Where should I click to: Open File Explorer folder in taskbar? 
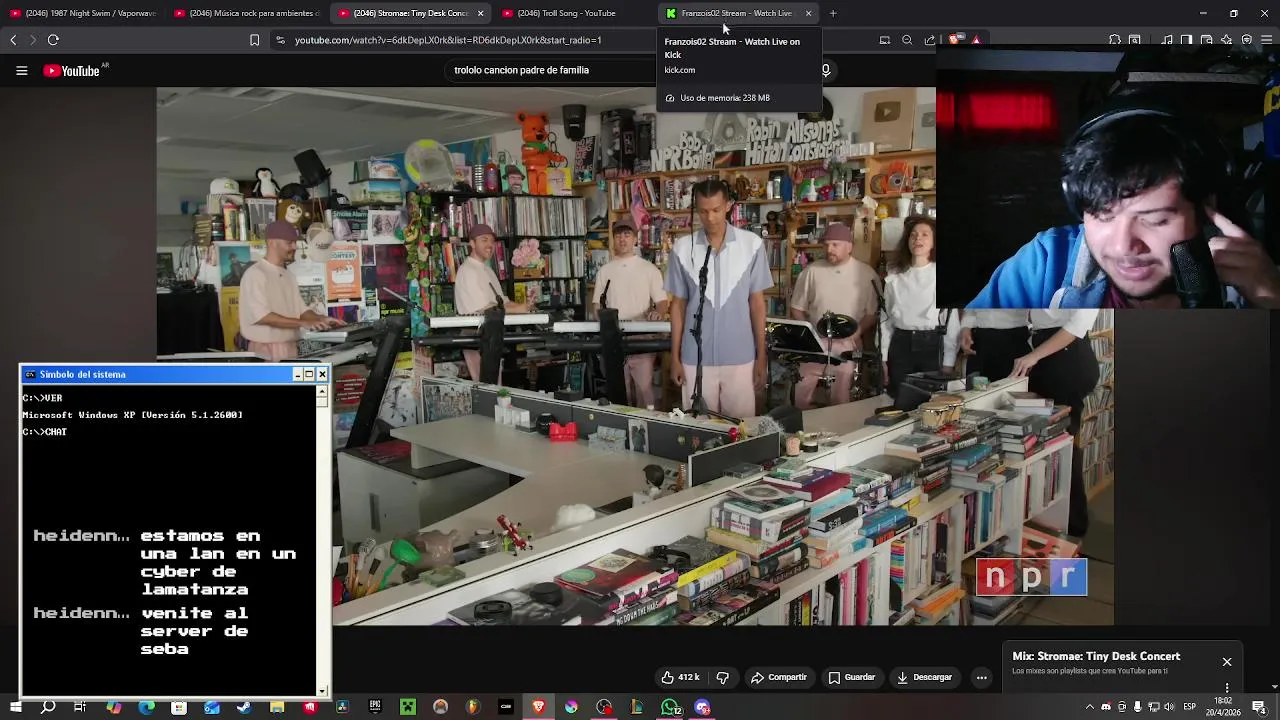pos(277,708)
